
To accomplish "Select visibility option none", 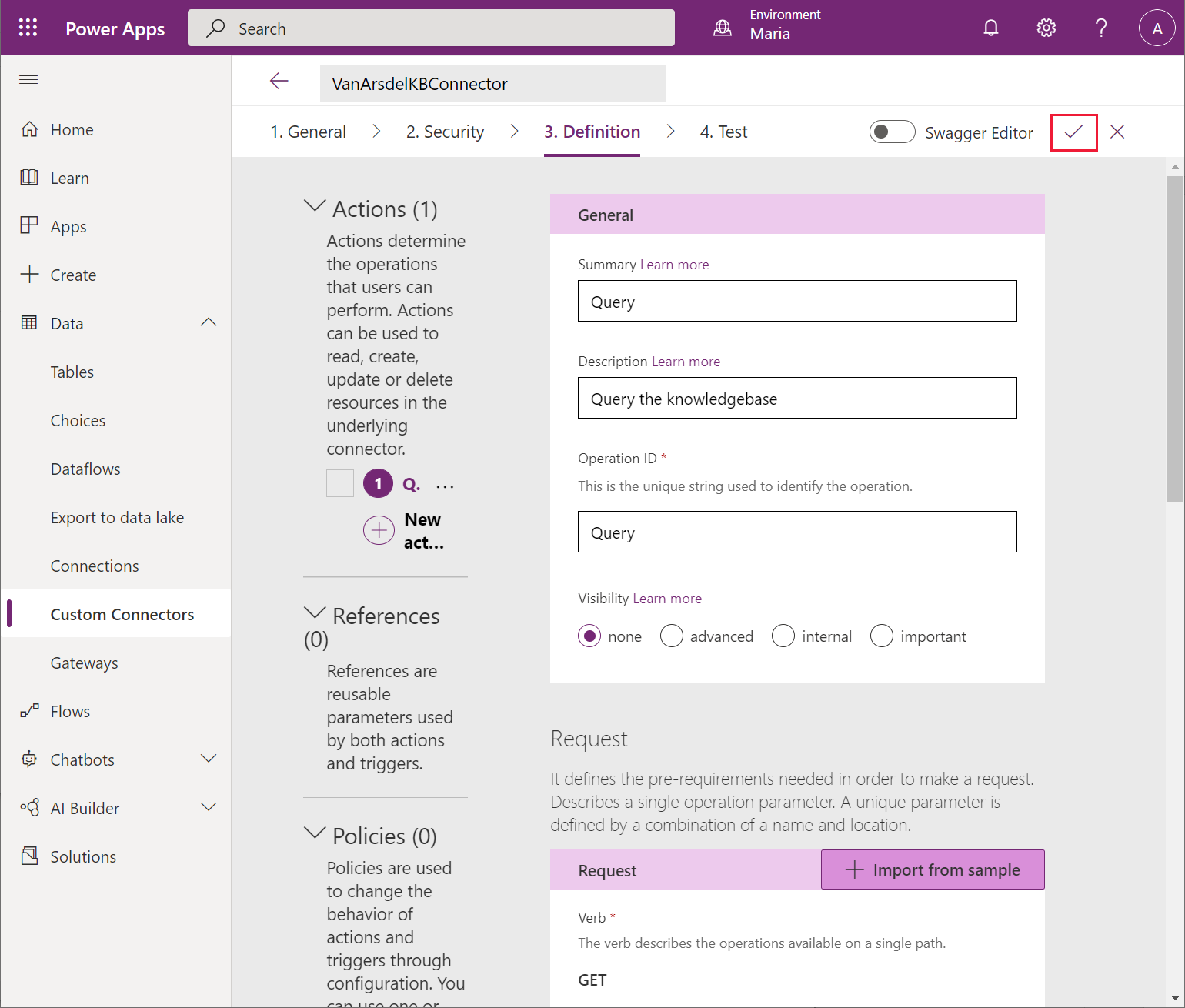I will click(589, 636).
